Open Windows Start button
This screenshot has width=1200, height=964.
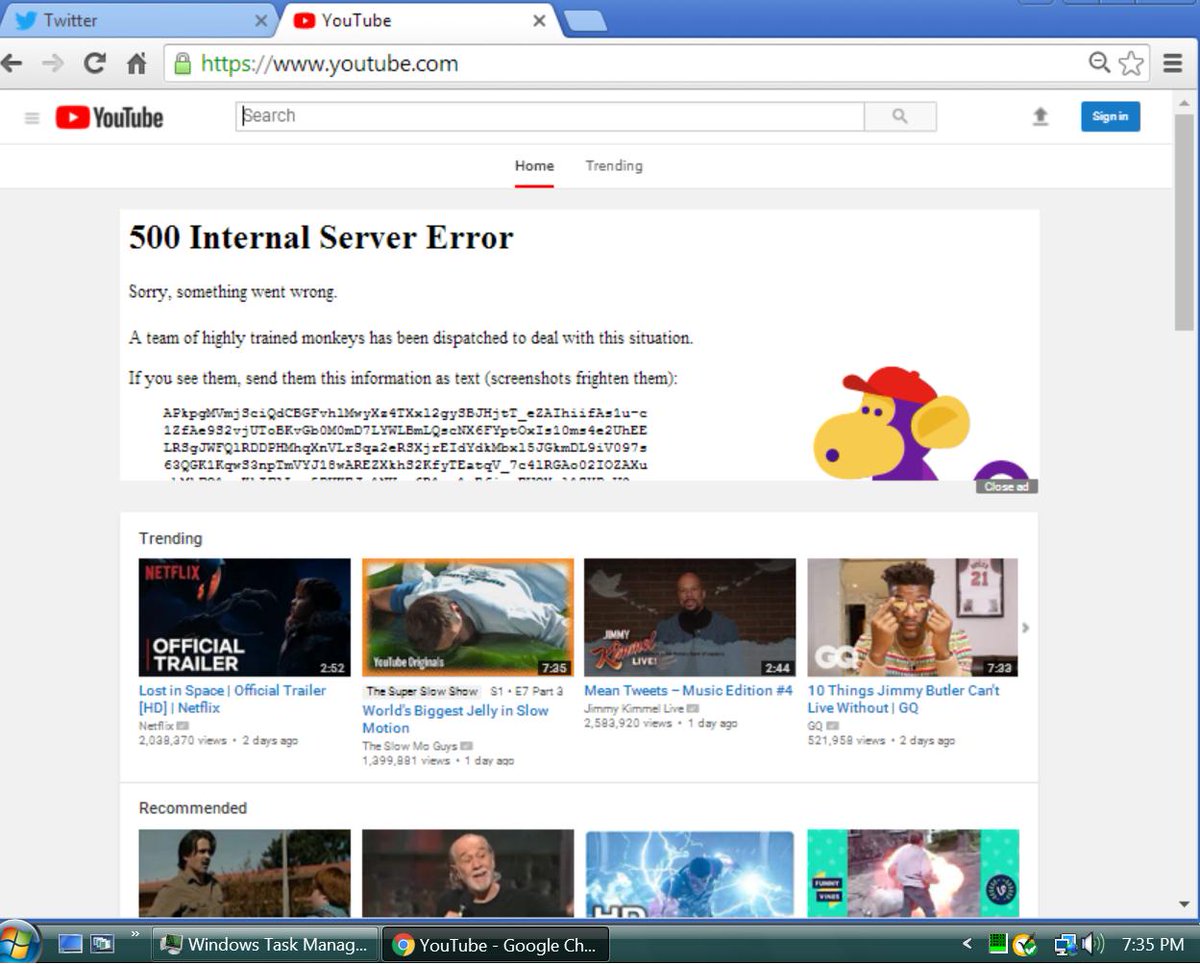pyautogui.click(x=17, y=943)
